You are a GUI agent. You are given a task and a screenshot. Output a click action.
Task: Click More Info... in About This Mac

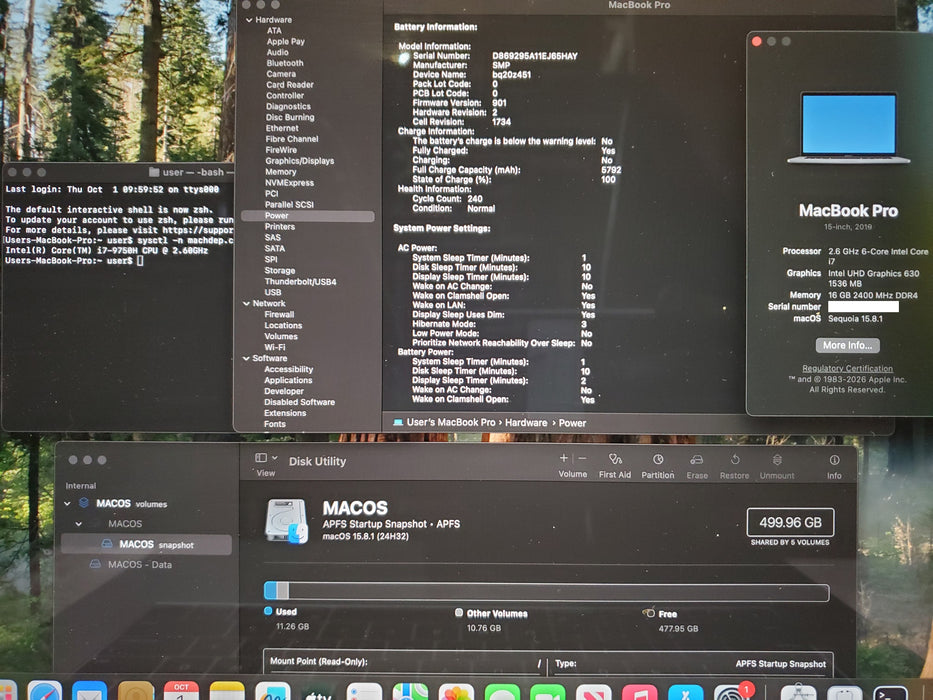click(847, 345)
